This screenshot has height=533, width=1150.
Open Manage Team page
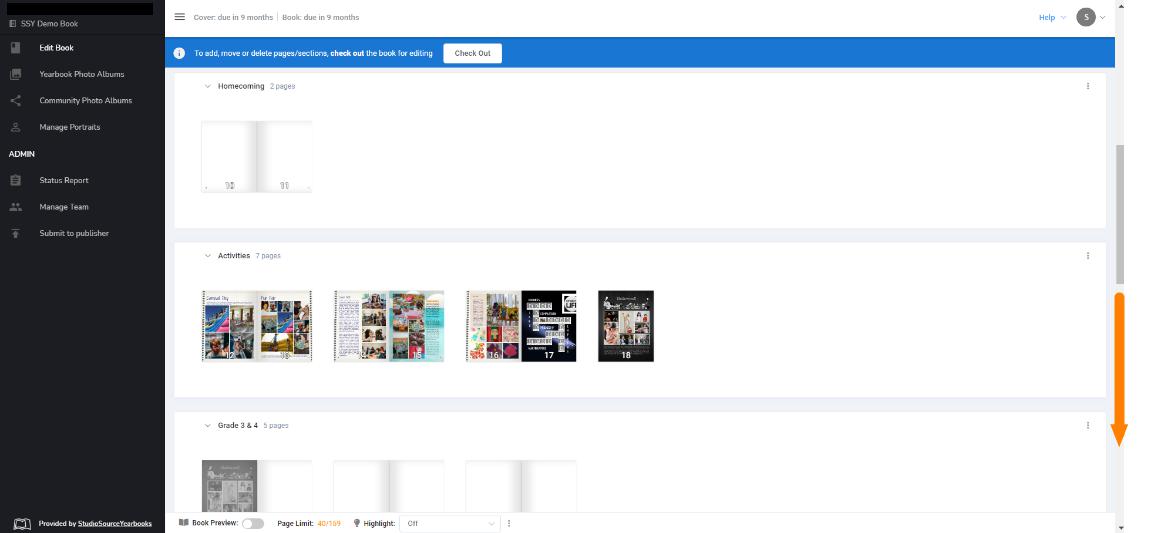[x=64, y=207]
